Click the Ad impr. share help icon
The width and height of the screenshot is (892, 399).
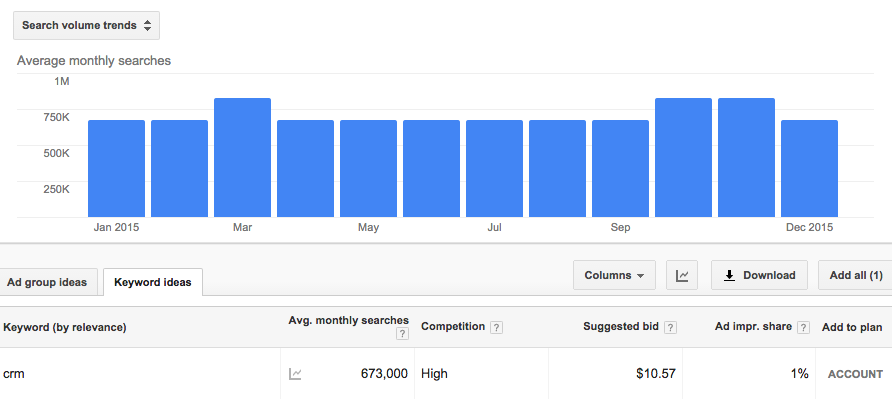coord(803,327)
